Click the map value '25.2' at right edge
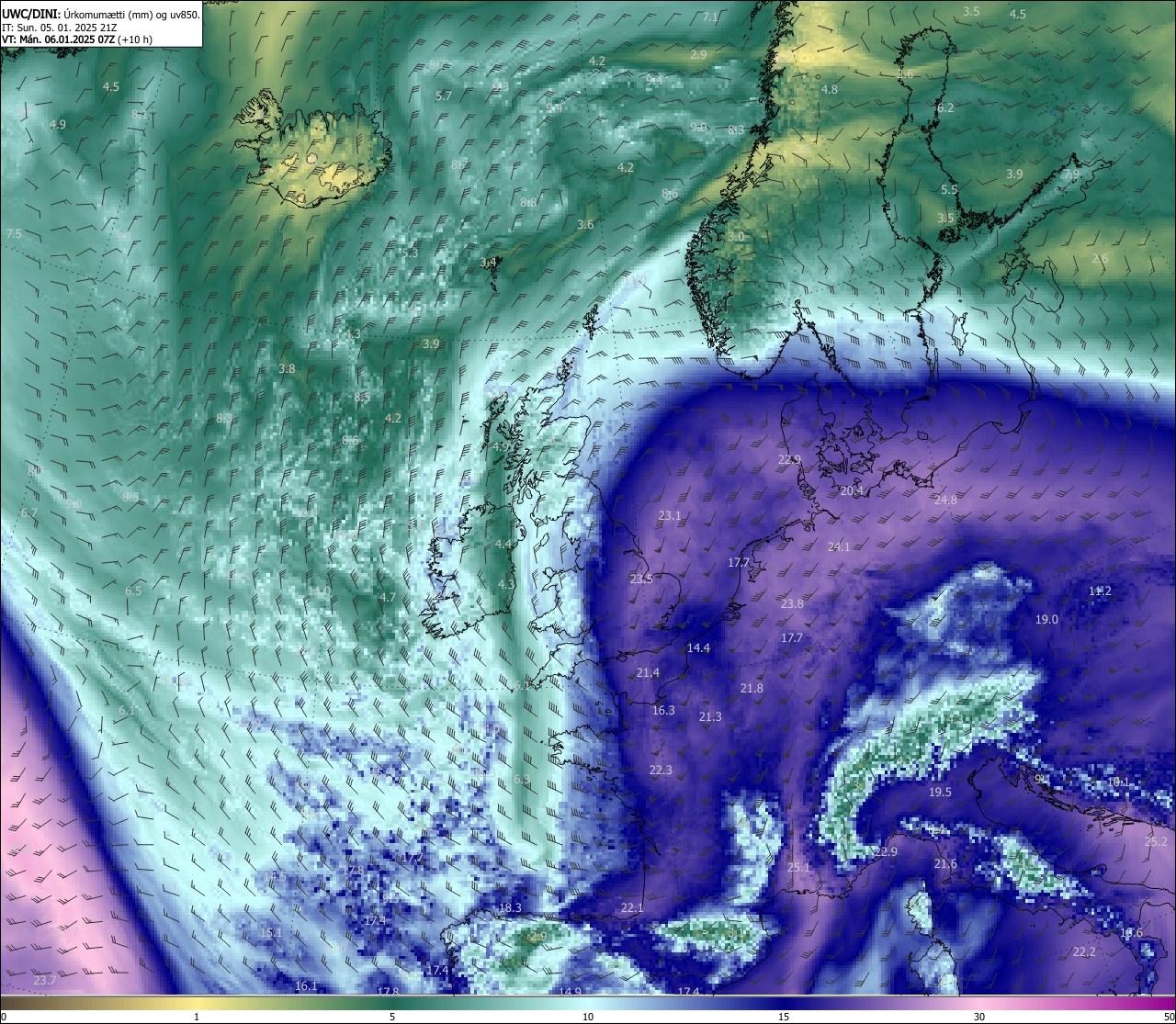This screenshot has width=1176, height=1024. click(x=1156, y=842)
